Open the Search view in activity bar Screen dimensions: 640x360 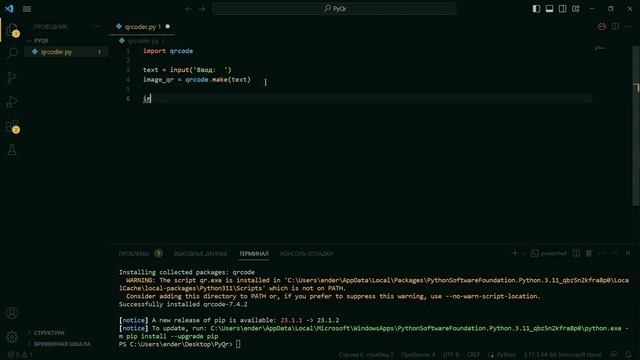coord(12,53)
